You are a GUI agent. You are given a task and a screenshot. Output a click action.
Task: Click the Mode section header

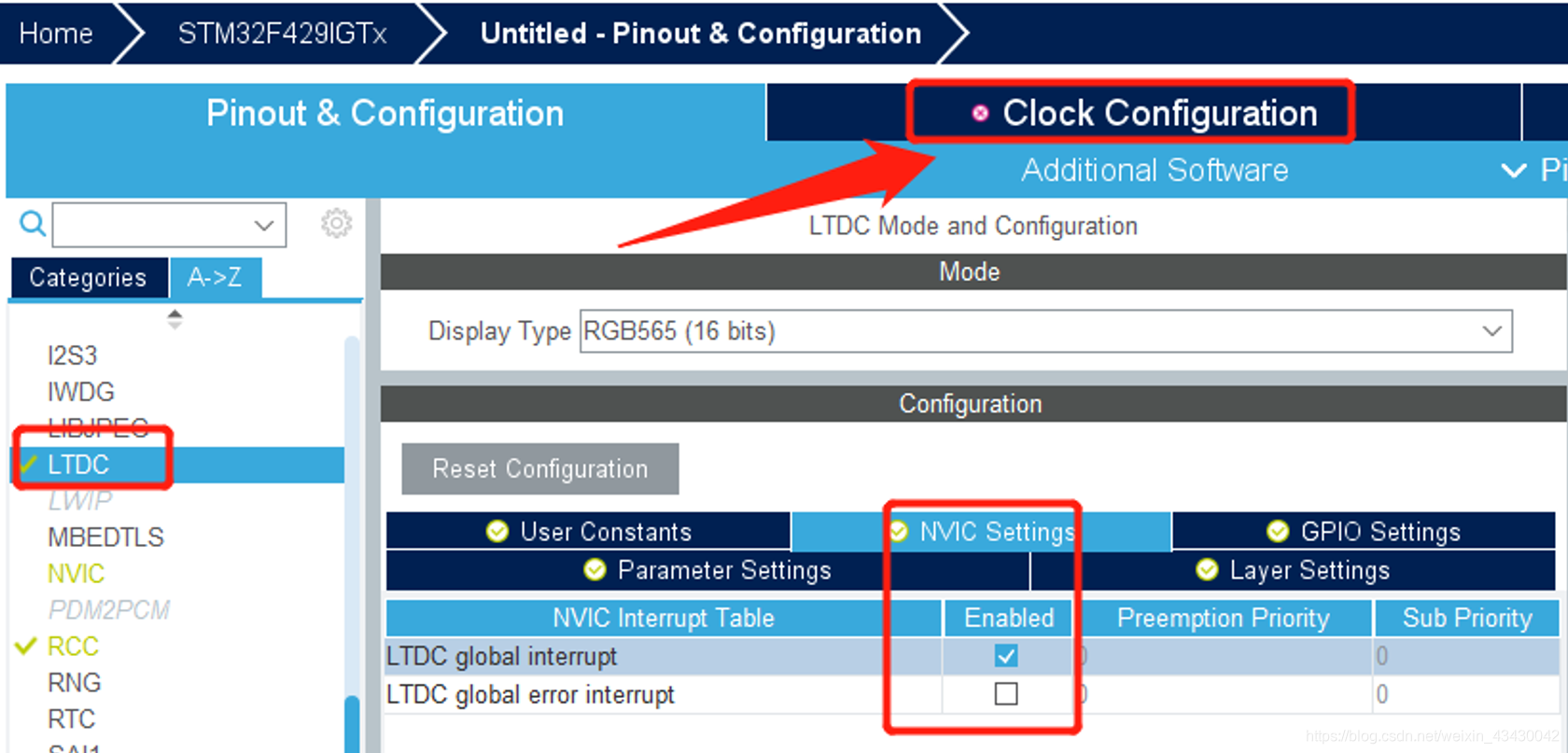click(x=973, y=272)
